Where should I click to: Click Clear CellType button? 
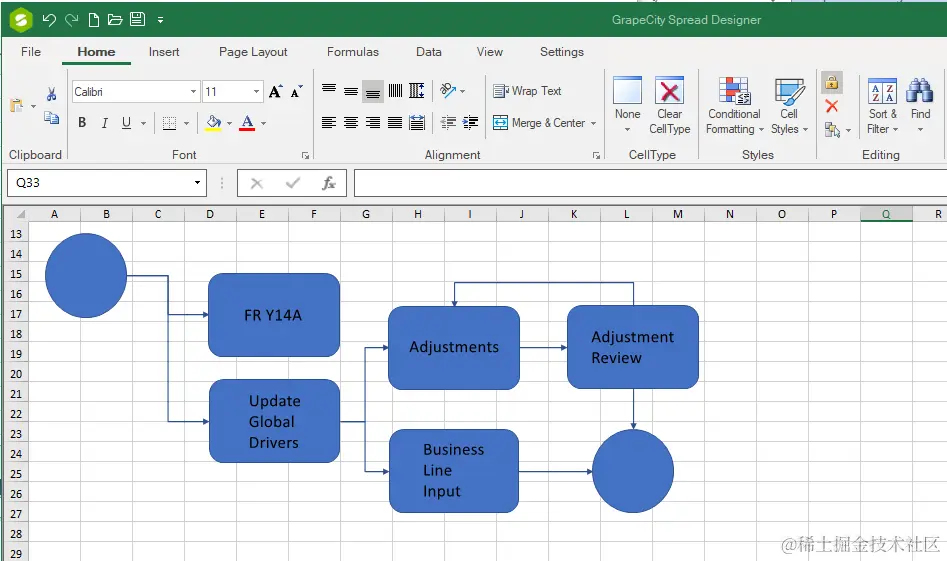tap(670, 105)
